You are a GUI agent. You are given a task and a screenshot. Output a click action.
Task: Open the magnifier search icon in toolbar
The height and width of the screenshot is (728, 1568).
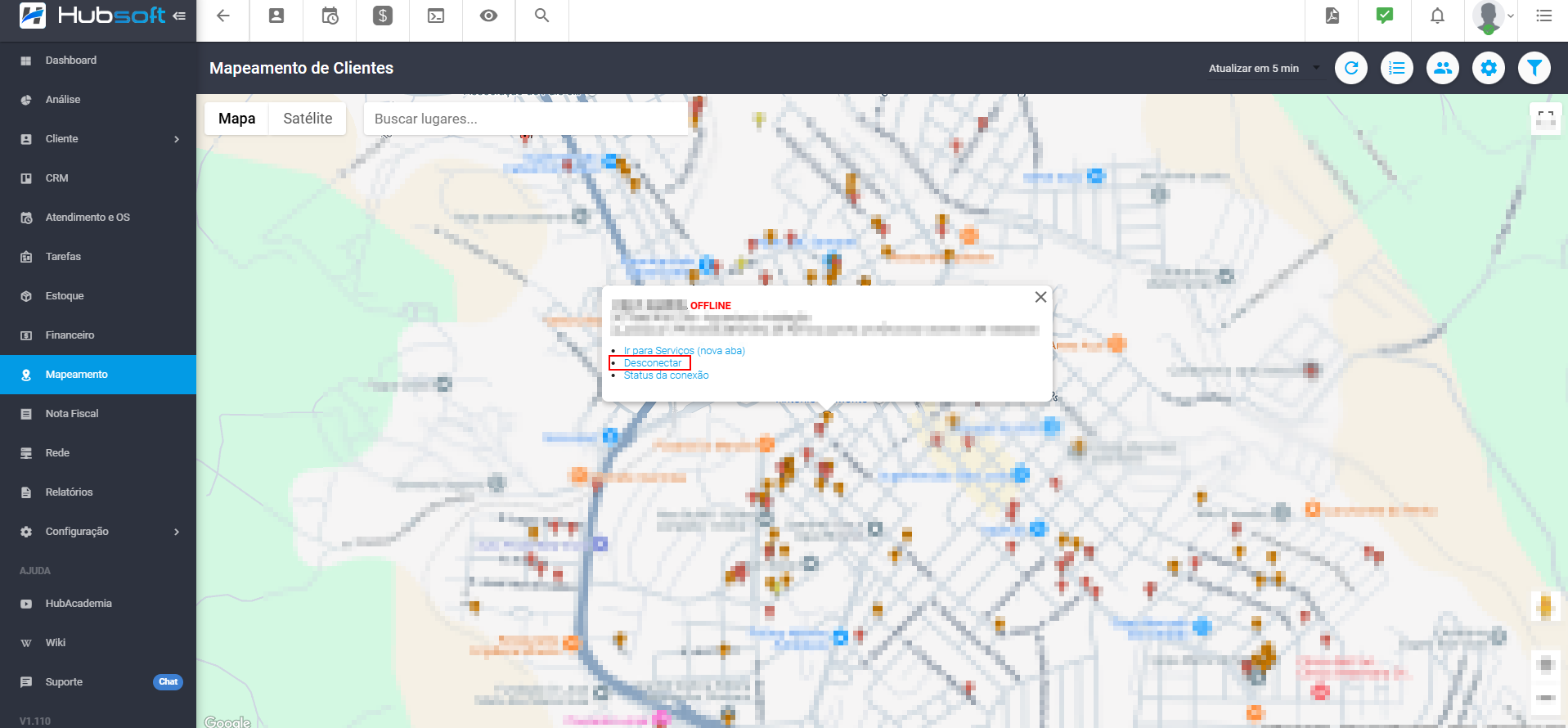coord(541,16)
